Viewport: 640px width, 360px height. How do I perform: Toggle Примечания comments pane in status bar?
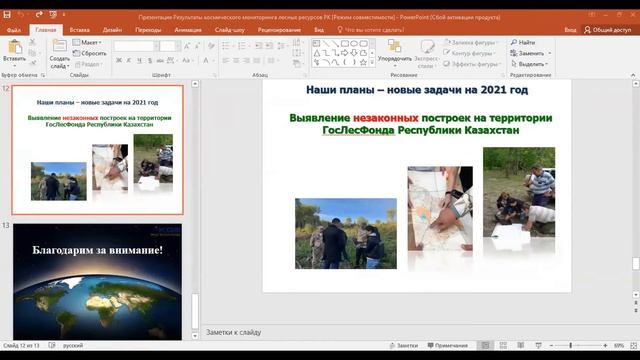[x=447, y=345]
